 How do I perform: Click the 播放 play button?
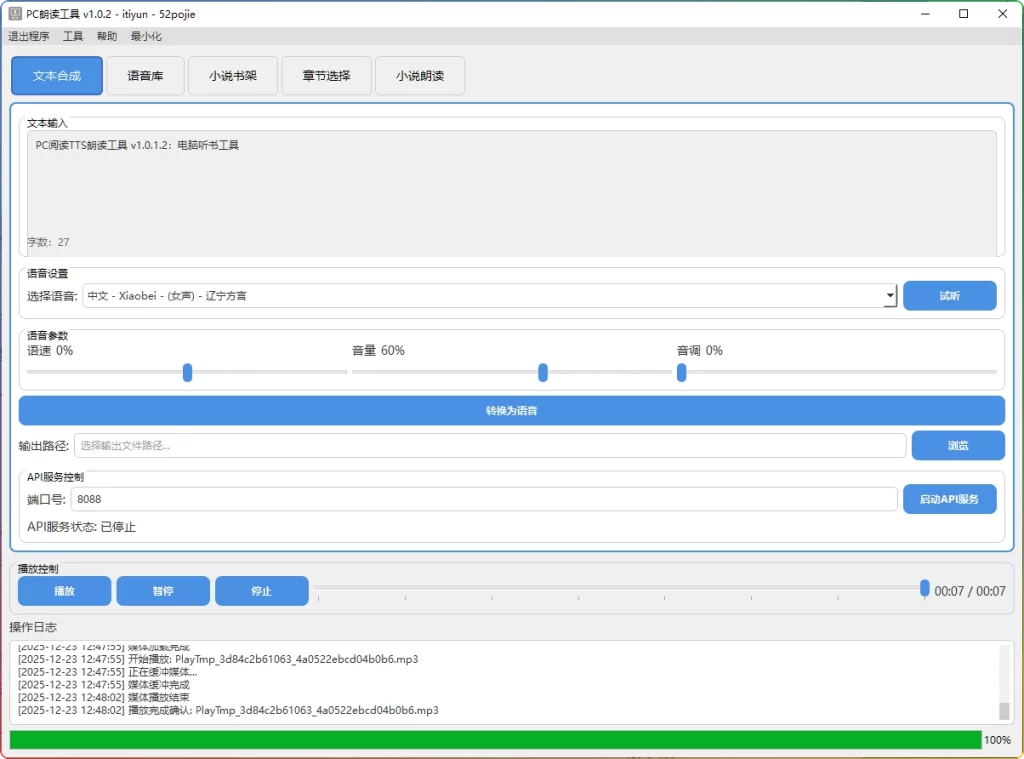click(x=63, y=590)
